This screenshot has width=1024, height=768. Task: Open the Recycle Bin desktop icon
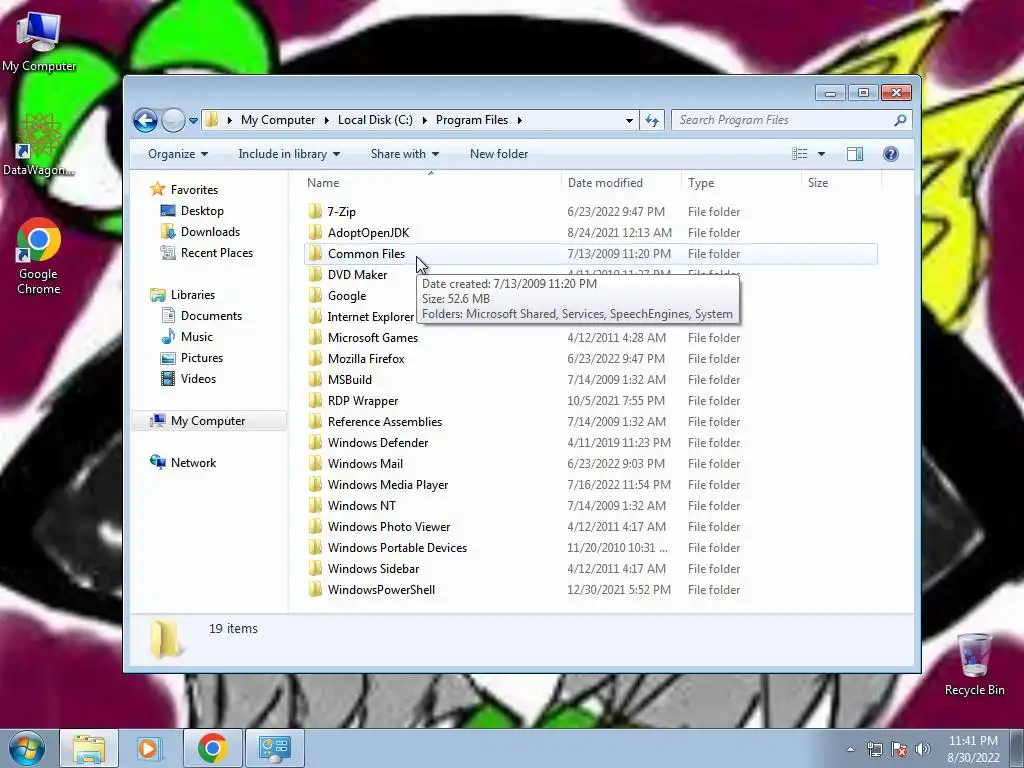click(x=974, y=665)
